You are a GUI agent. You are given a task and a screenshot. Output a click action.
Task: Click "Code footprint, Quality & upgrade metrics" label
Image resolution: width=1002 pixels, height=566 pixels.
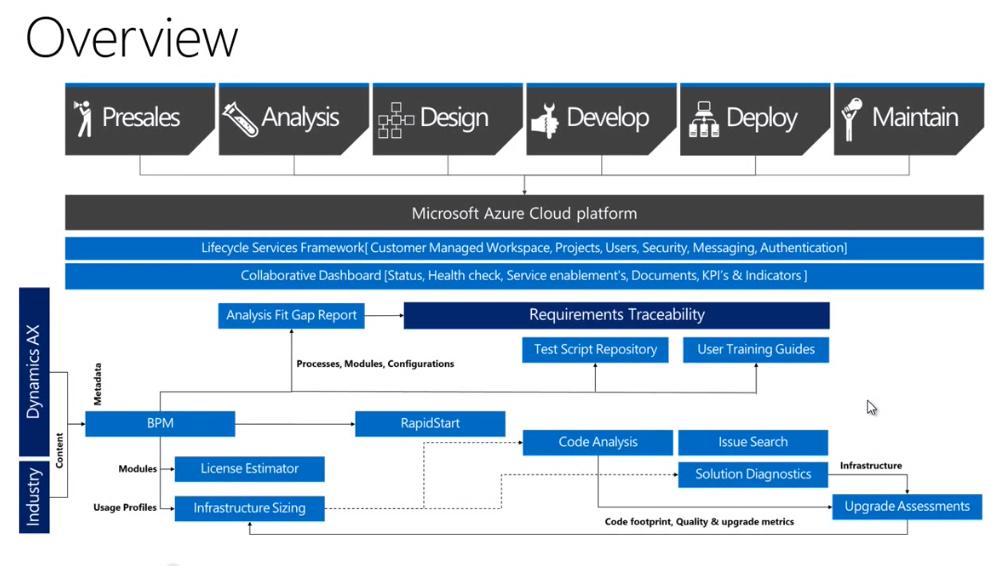(699, 522)
